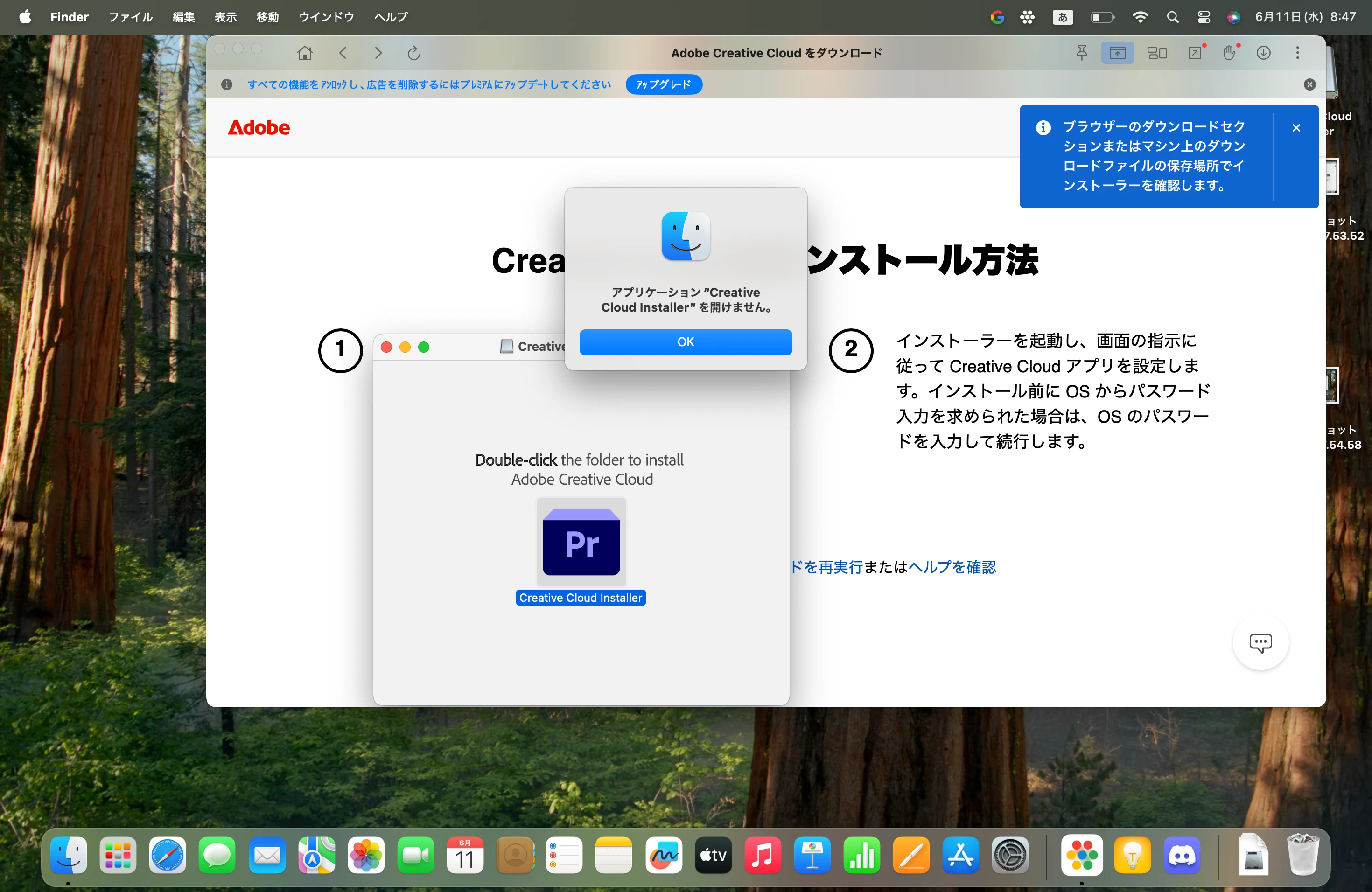
Task: Reload the page with the refresh icon
Action: pyautogui.click(x=414, y=53)
